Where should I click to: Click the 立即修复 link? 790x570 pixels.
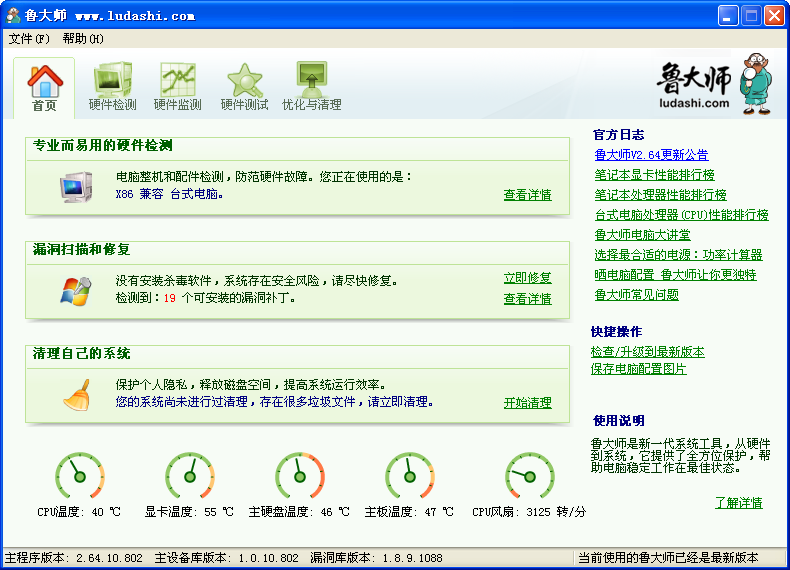(528, 278)
